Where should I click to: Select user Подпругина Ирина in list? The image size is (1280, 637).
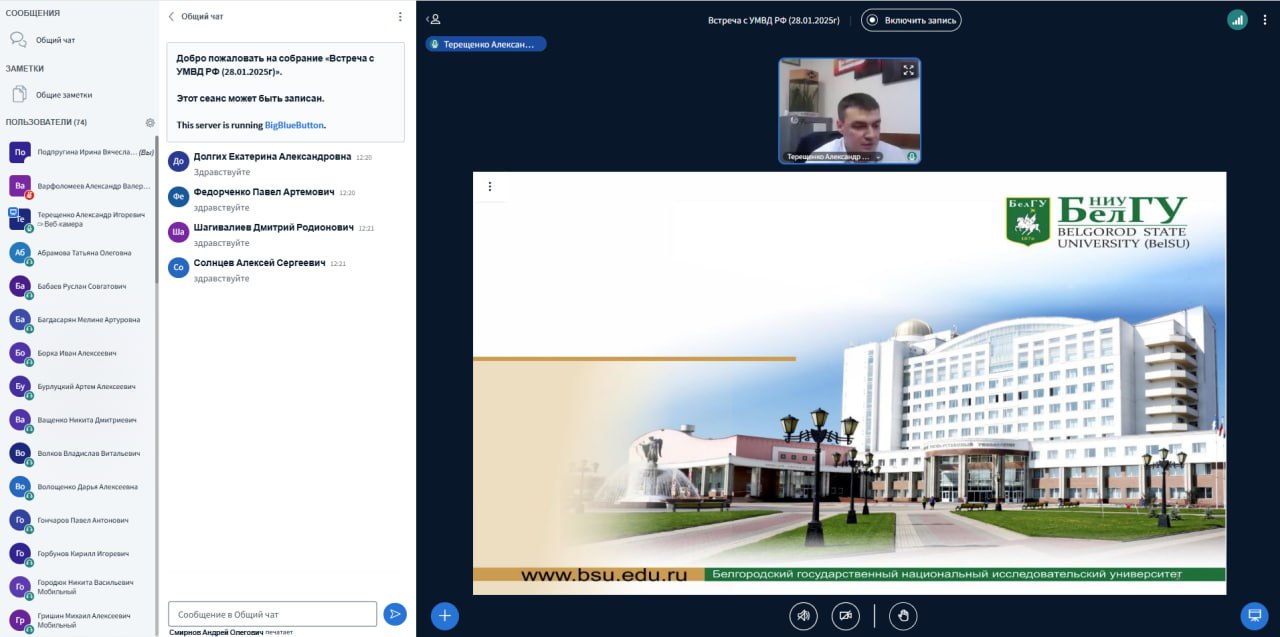(x=80, y=152)
